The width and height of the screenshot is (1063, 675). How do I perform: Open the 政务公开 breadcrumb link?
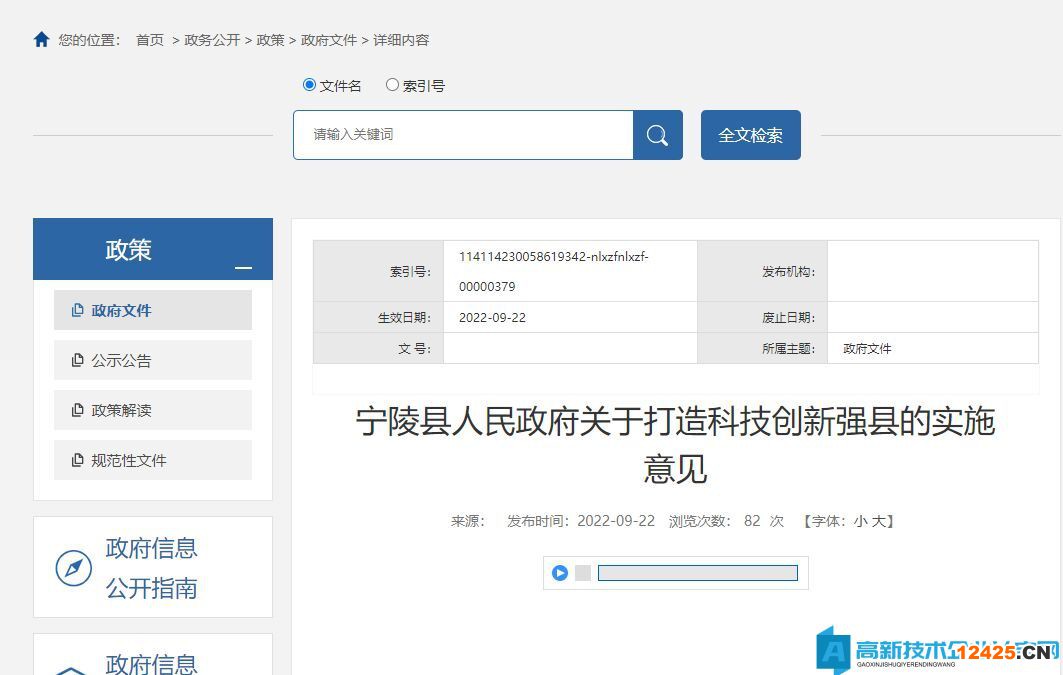click(x=212, y=41)
